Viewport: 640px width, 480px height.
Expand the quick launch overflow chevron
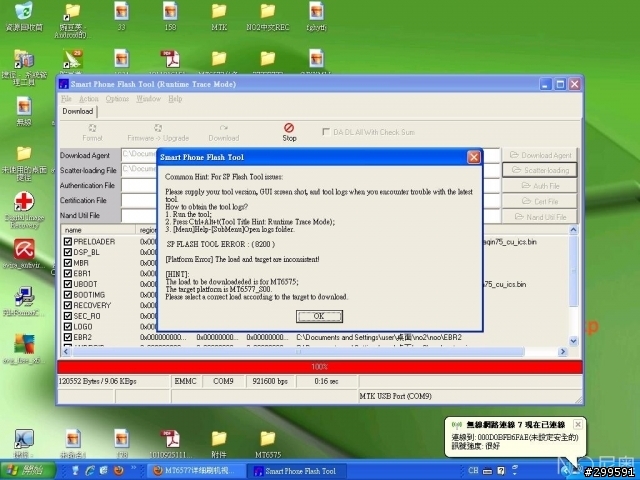coord(133,468)
